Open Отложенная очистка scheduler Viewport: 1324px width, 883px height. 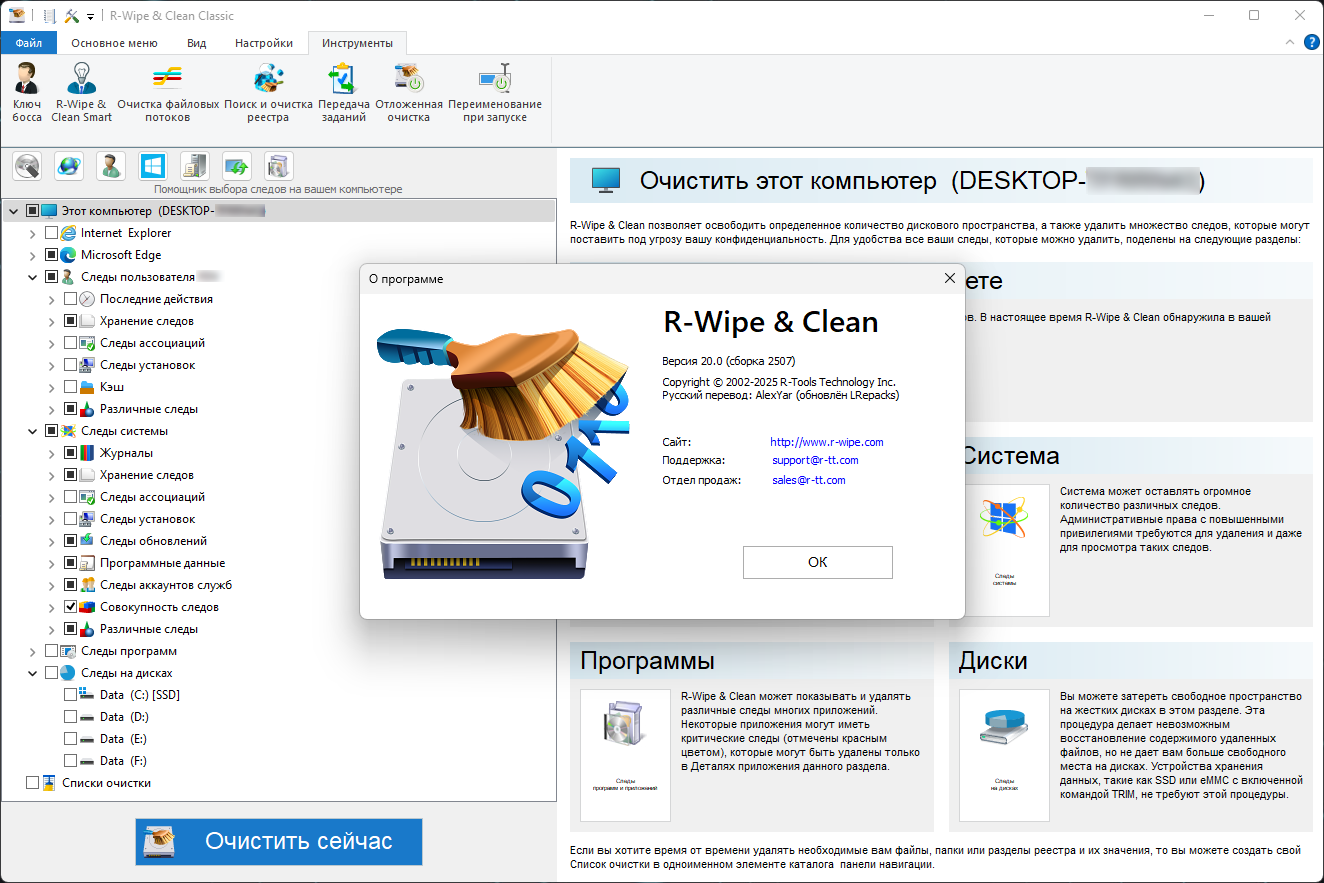pos(408,92)
